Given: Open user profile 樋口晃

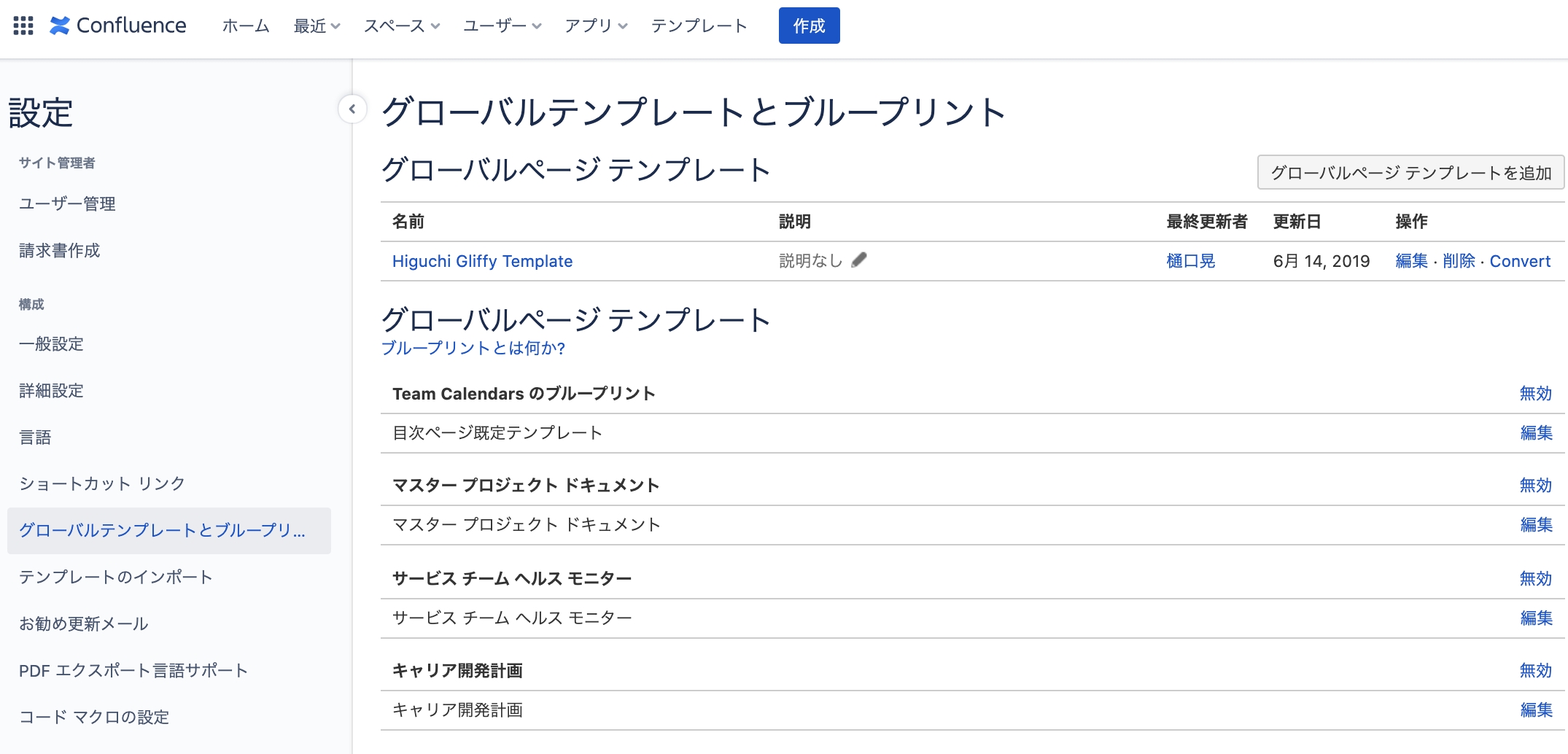Looking at the screenshot, I should tap(1191, 261).
